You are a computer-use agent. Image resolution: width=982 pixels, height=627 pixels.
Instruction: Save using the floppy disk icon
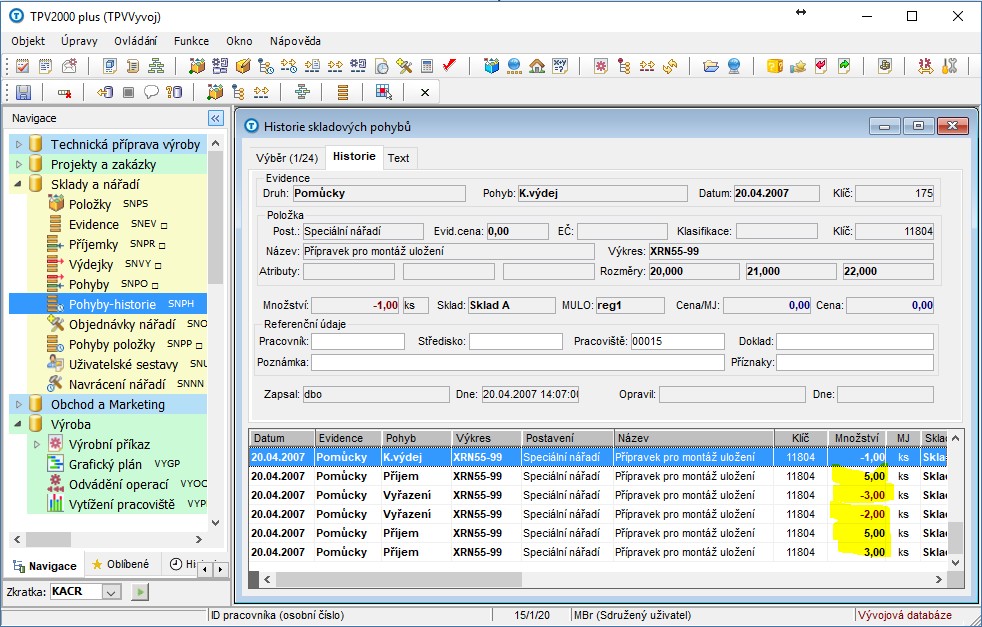click(23, 93)
